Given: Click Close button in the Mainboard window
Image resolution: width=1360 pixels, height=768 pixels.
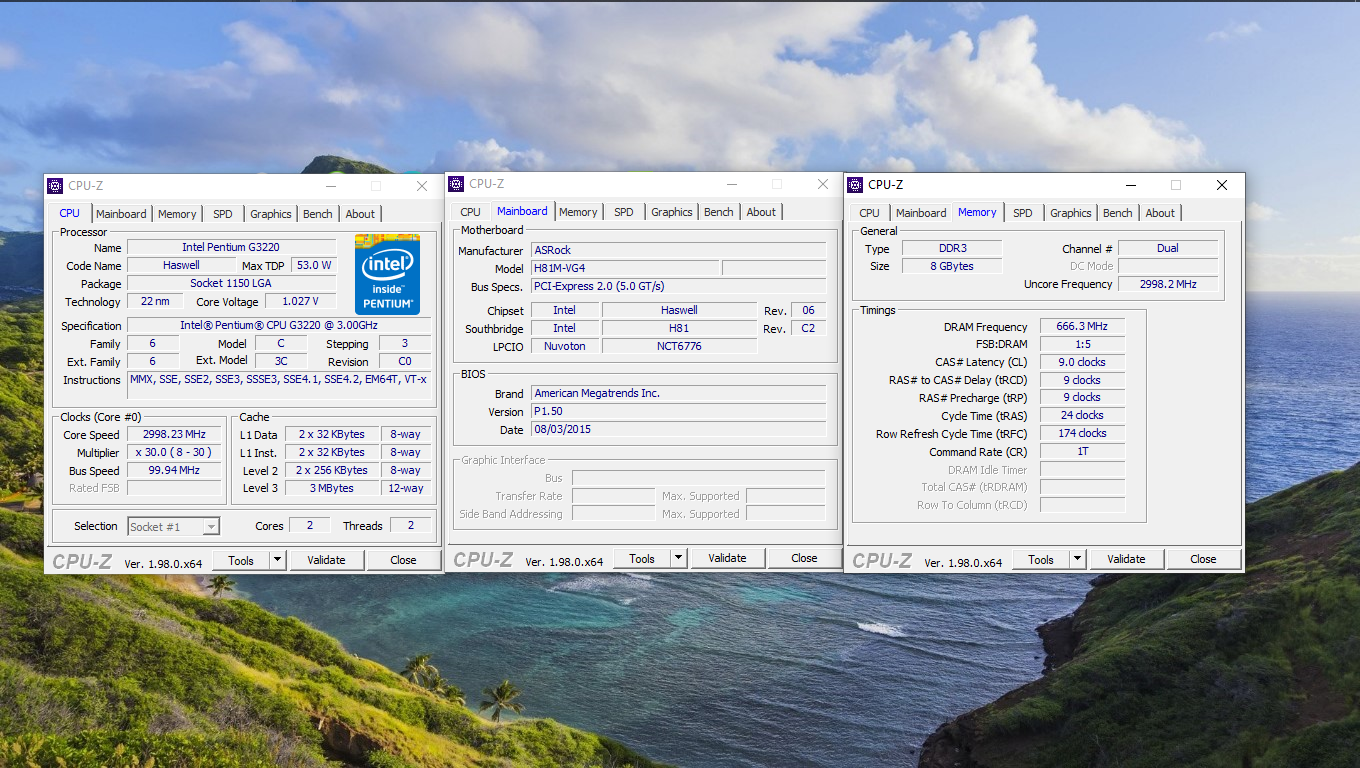Looking at the screenshot, I should pyautogui.click(x=804, y=558).
